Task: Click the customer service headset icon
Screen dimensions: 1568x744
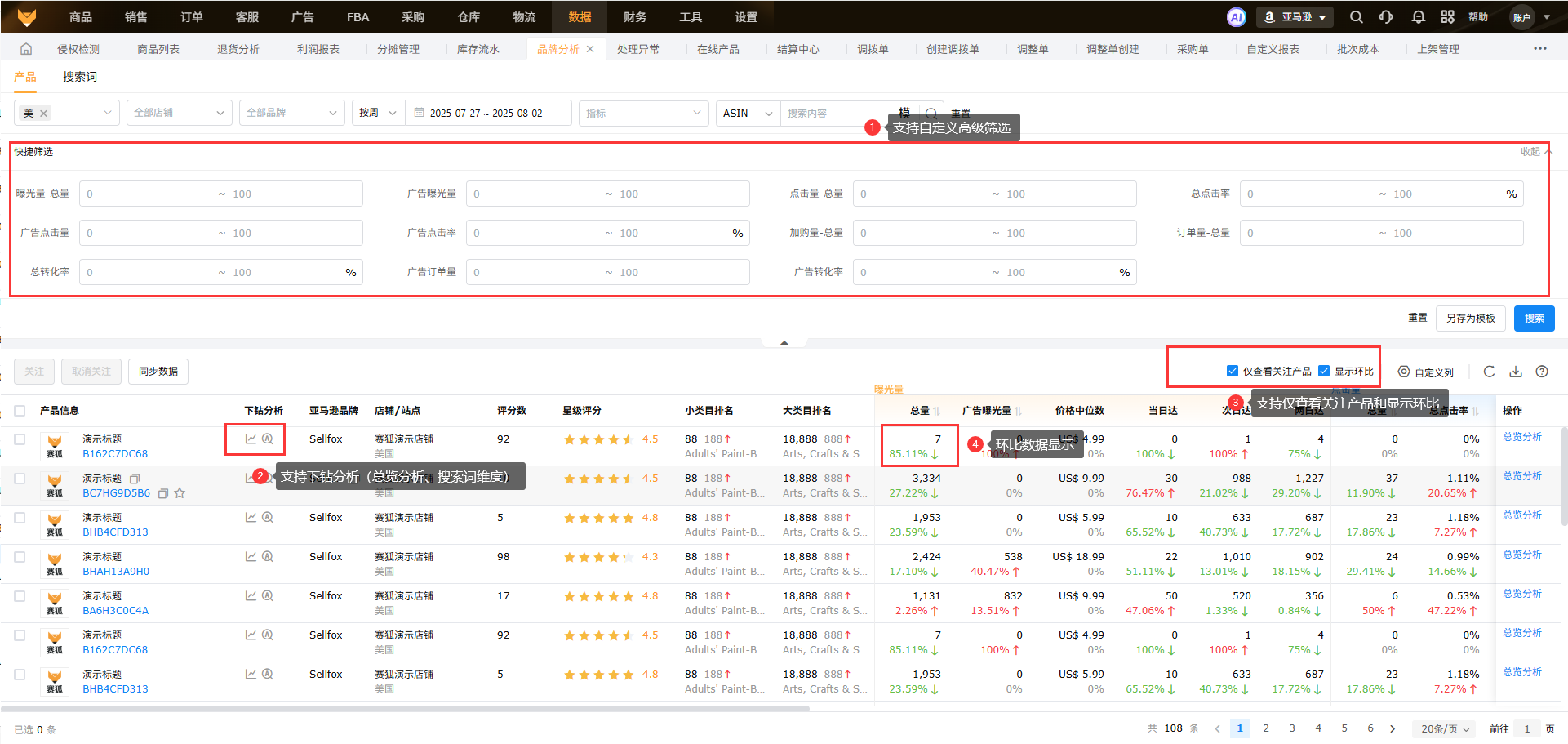Action: 1386,17
